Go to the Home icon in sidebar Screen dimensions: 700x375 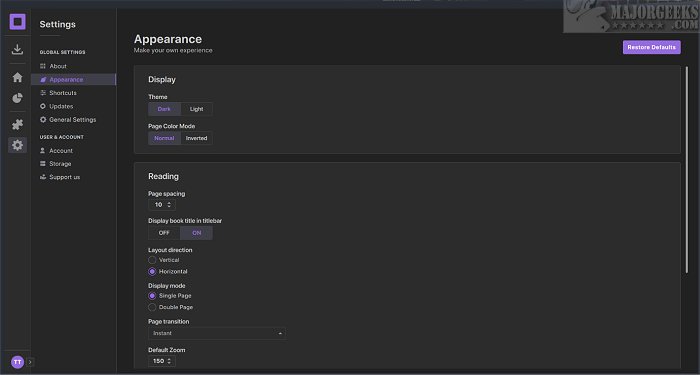17,77
